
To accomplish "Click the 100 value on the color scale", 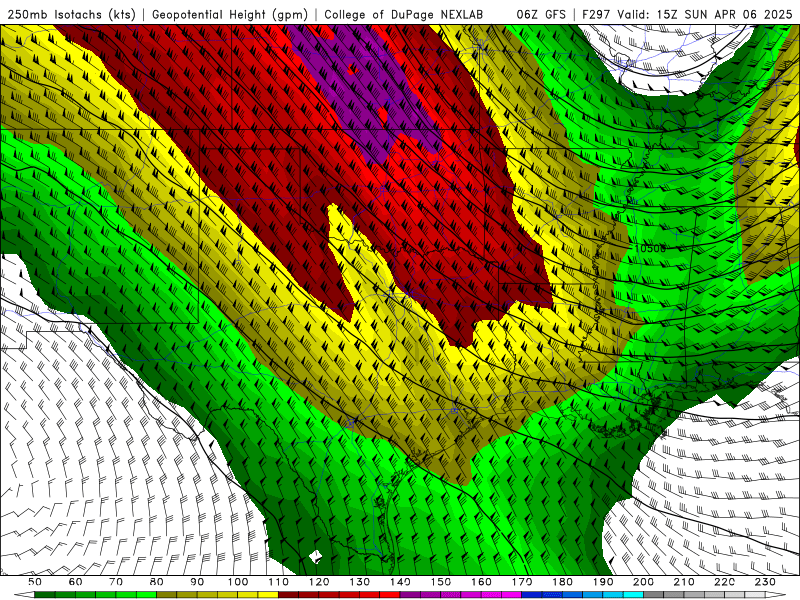I will tap(238, 582).
